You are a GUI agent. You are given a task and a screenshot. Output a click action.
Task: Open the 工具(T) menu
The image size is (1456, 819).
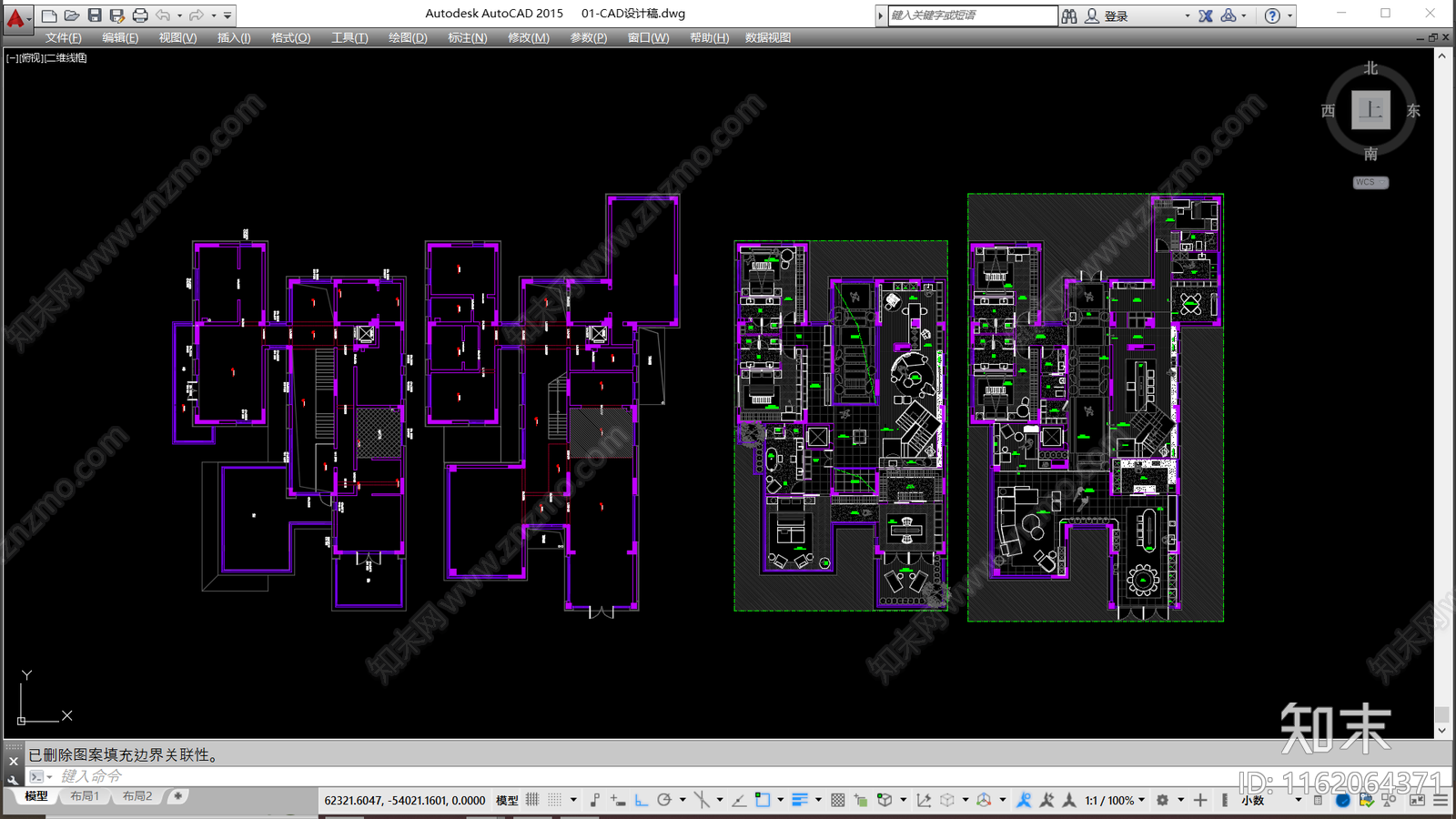pyautogui.click(x=349, y=37)
